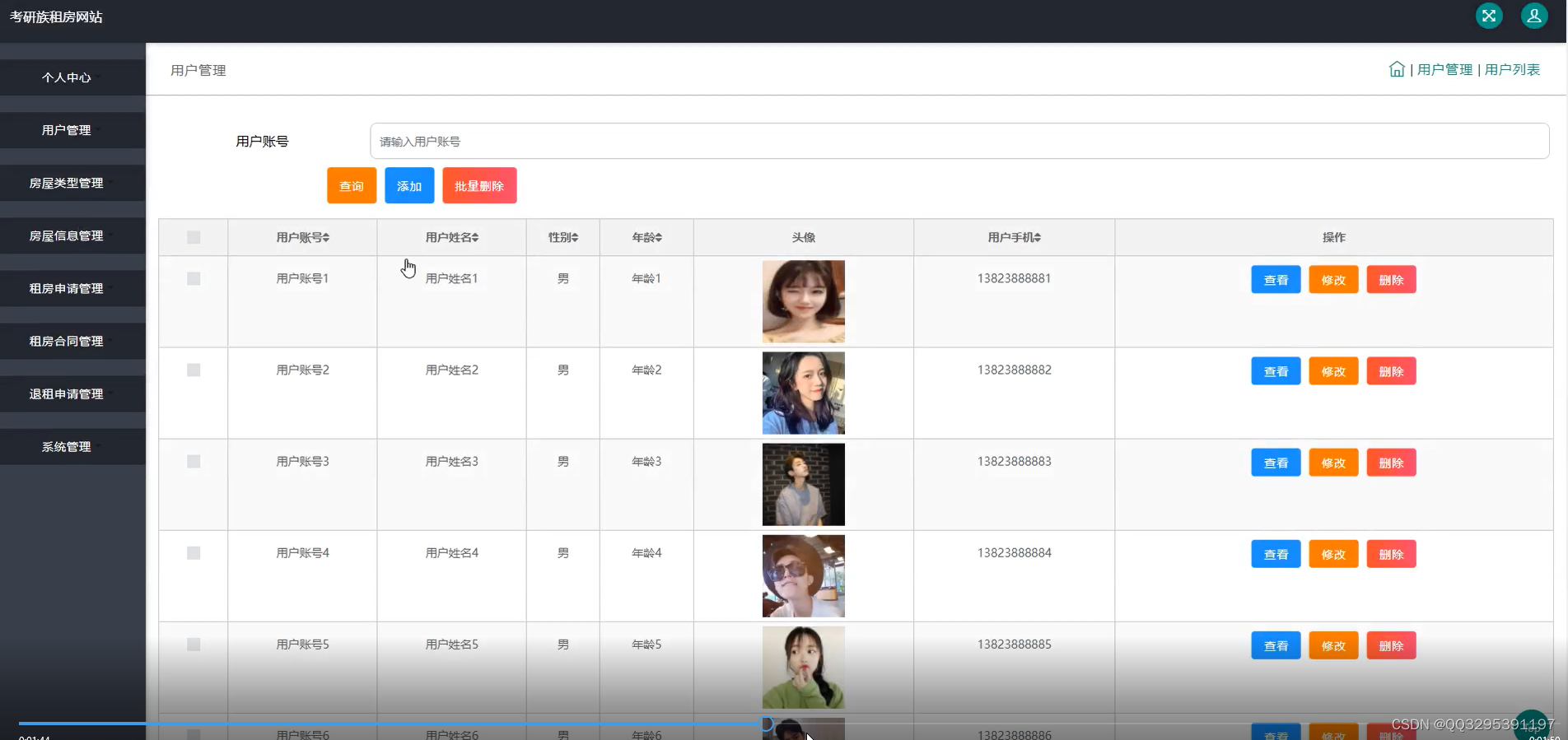
Task: Check the checkbox for 用户账号1 row
Action: coord(194,279)
